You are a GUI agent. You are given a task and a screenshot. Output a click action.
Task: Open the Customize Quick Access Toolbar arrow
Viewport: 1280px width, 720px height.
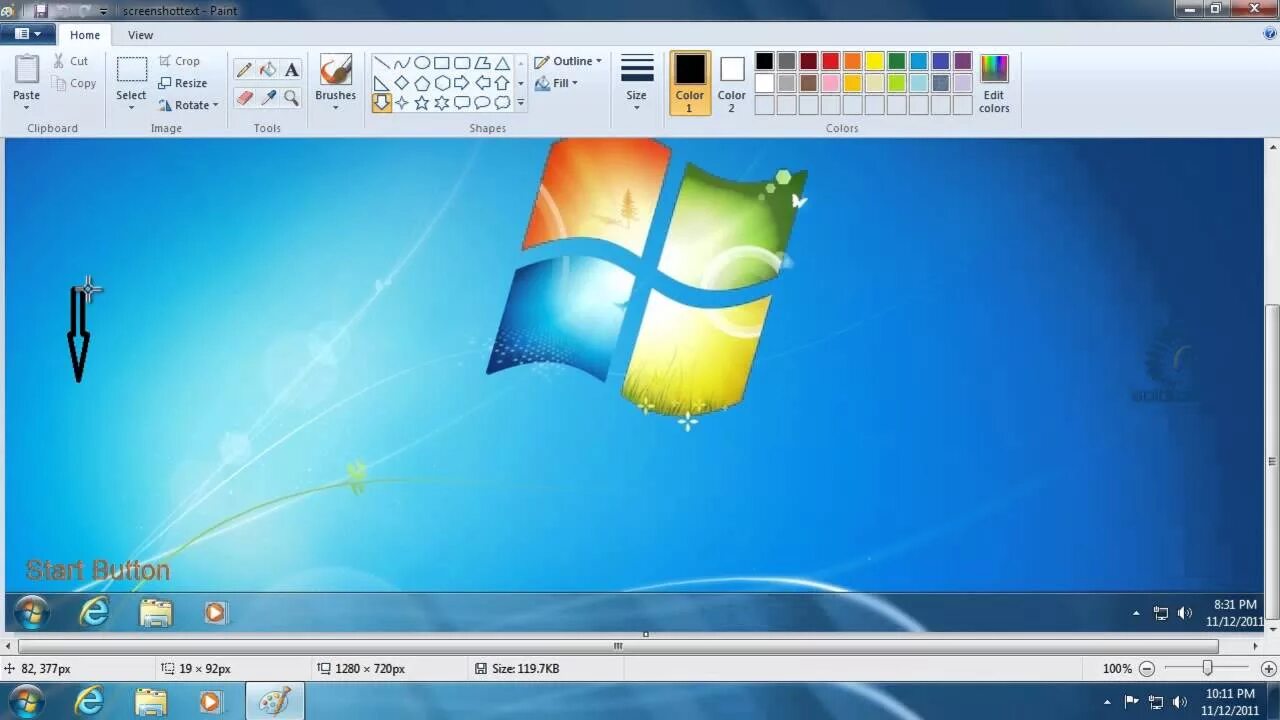[103, 11]
